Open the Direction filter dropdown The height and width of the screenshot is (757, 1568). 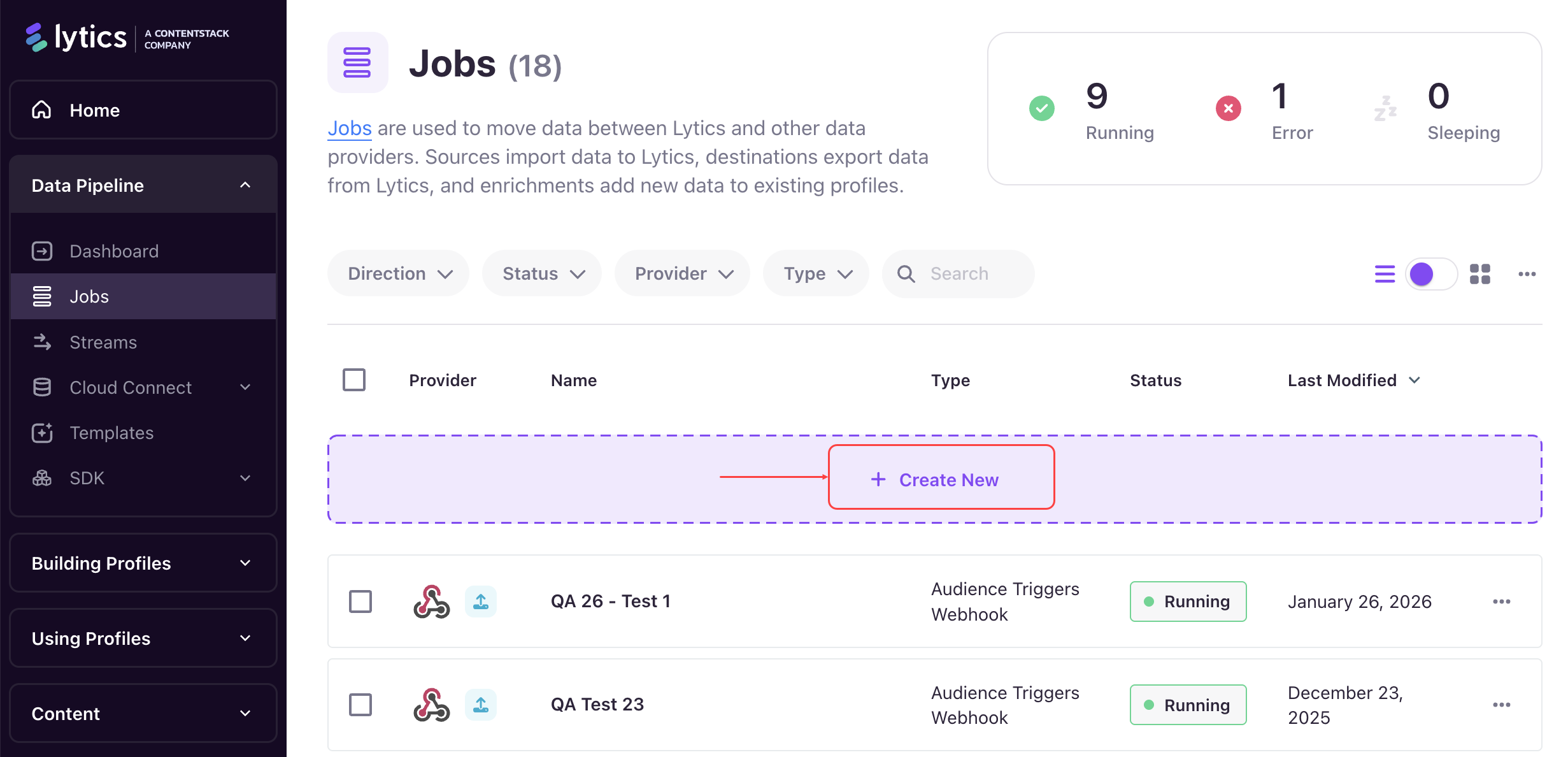[x=399, y=274]
